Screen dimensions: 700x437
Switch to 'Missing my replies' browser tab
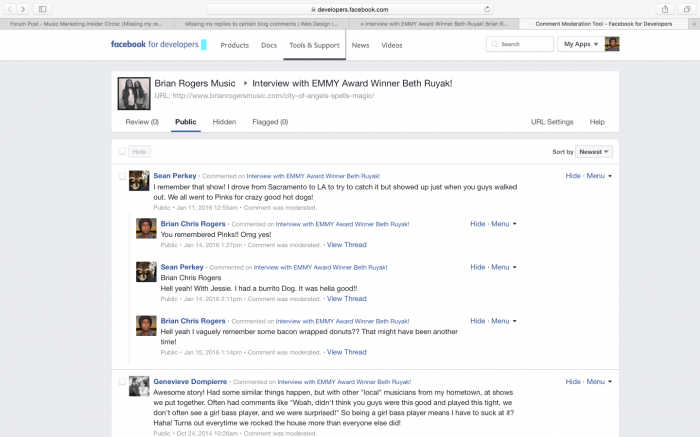261,24
